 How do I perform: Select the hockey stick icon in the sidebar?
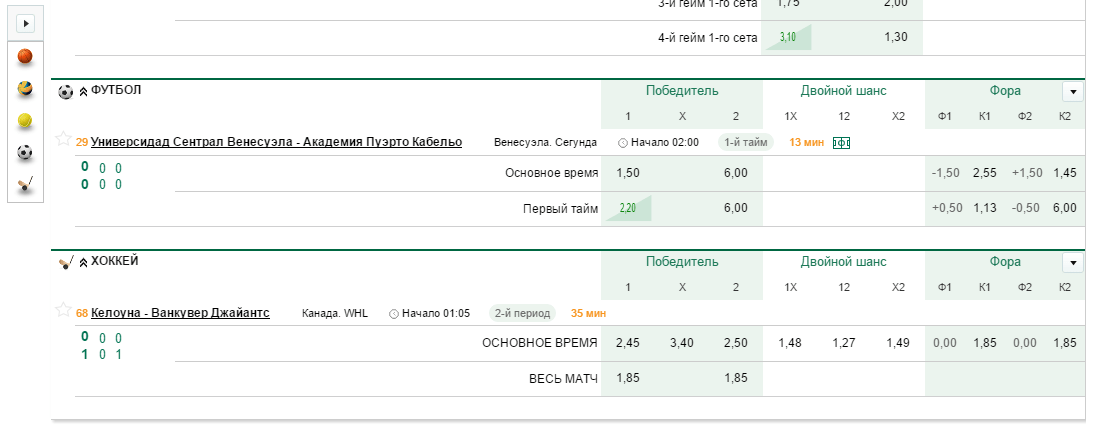[25, 184]
